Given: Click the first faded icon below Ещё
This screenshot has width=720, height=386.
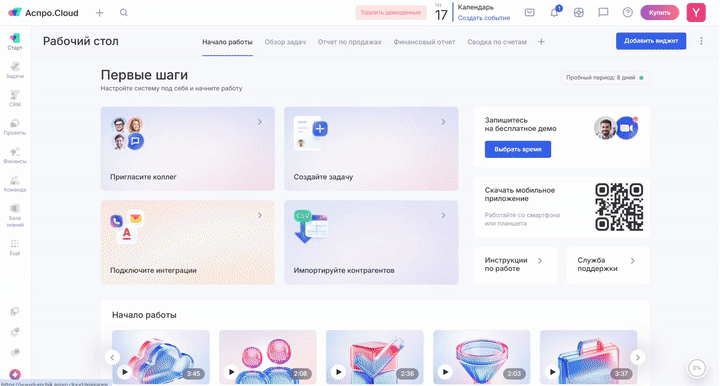Looking at the screenshot, I should (15, 312).
